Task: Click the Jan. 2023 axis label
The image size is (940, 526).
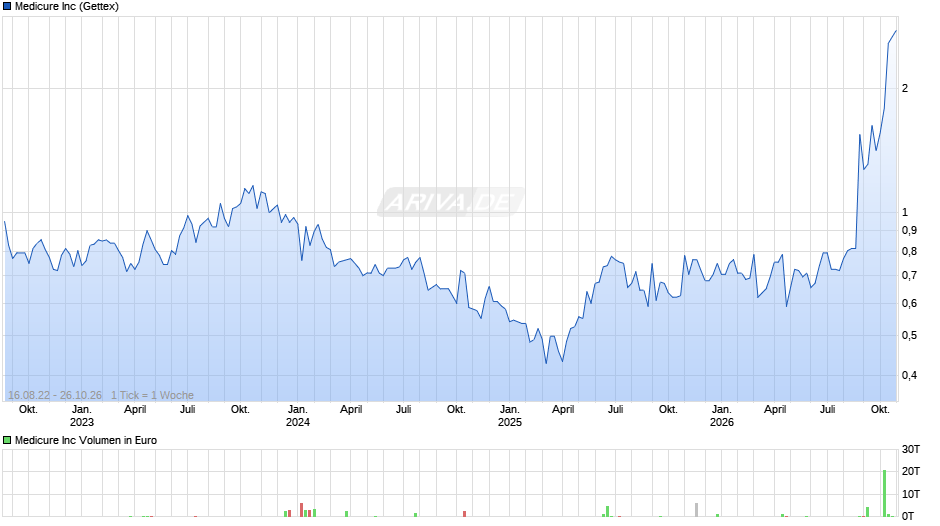Action: coord(82,416)
